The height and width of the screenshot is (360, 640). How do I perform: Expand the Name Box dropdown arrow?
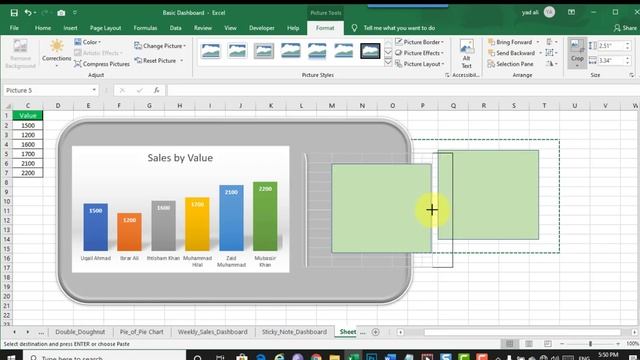(94, 90)
